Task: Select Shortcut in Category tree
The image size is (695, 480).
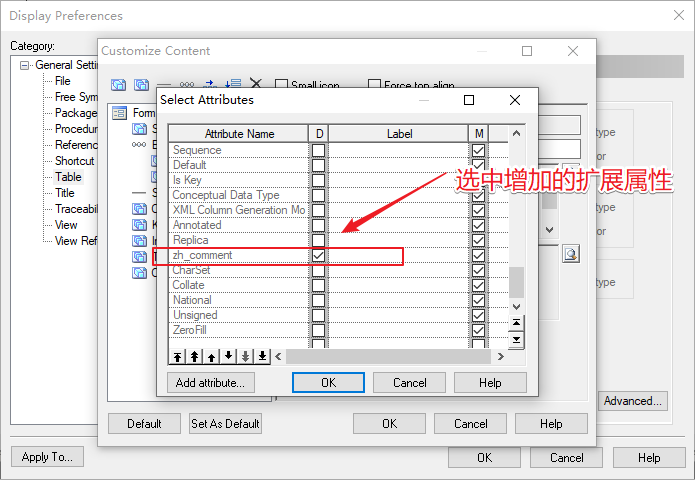Action: 74,161
